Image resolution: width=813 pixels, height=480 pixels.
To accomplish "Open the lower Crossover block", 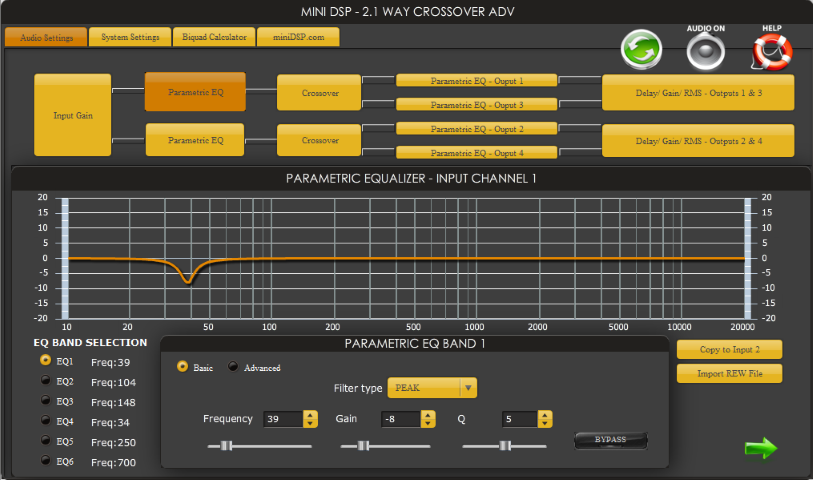I will click(319, 140).
